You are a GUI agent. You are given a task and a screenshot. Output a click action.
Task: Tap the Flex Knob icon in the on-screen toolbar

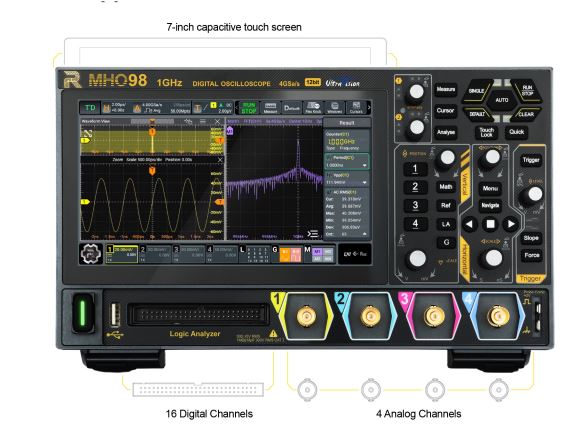313,108
